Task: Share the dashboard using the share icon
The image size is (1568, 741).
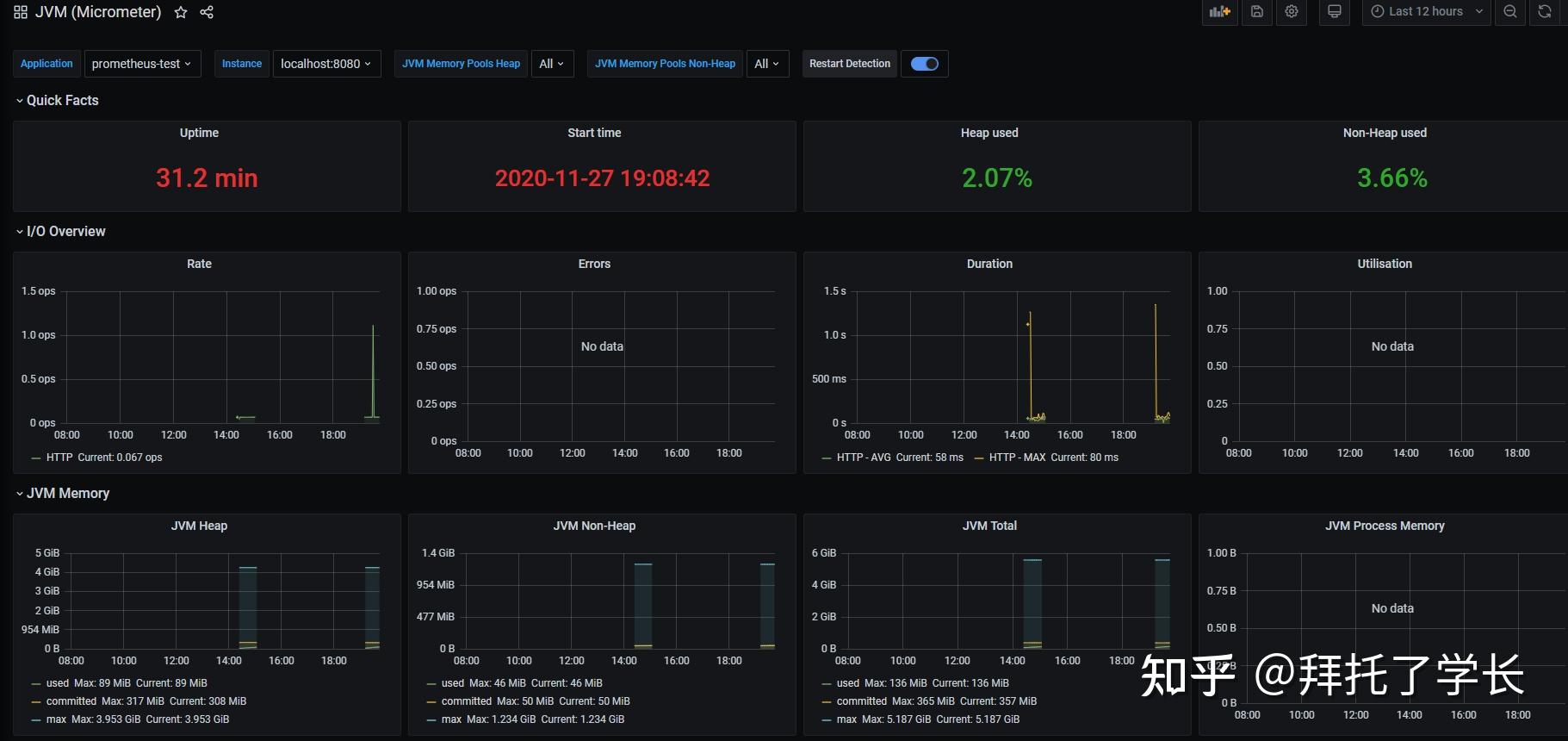Action: coord(207,12)
